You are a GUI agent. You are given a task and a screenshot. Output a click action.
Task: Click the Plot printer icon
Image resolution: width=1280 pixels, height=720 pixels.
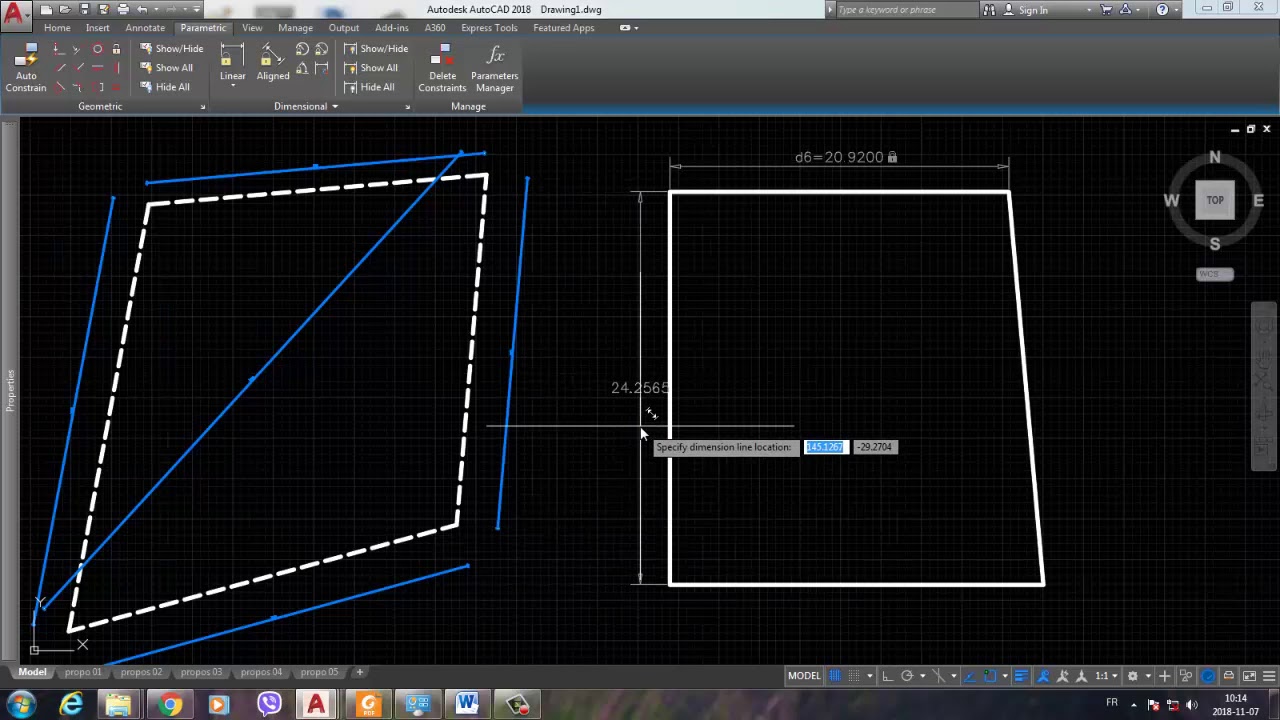123,9
